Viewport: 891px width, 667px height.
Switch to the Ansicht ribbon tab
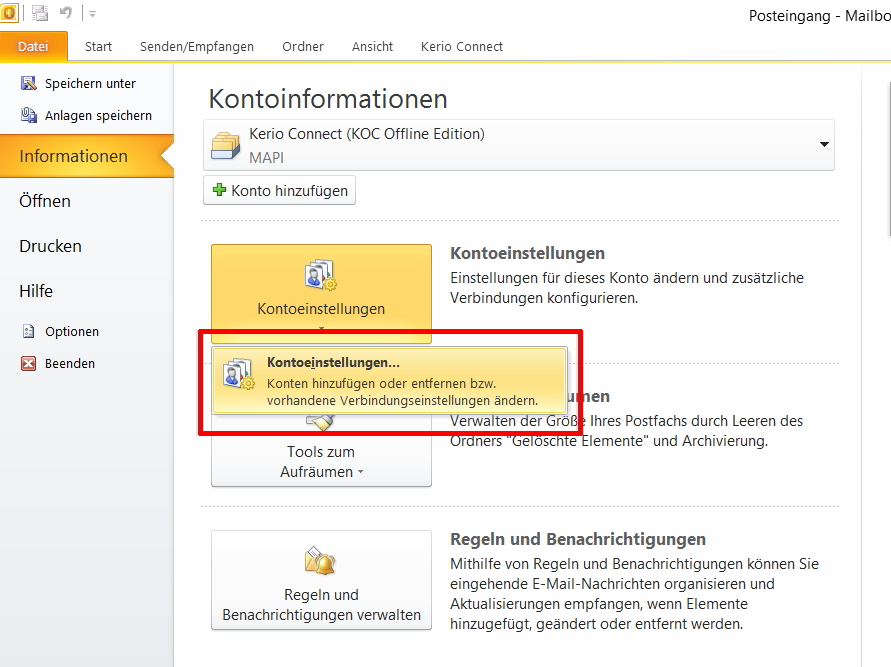click(x=372, y=47)
